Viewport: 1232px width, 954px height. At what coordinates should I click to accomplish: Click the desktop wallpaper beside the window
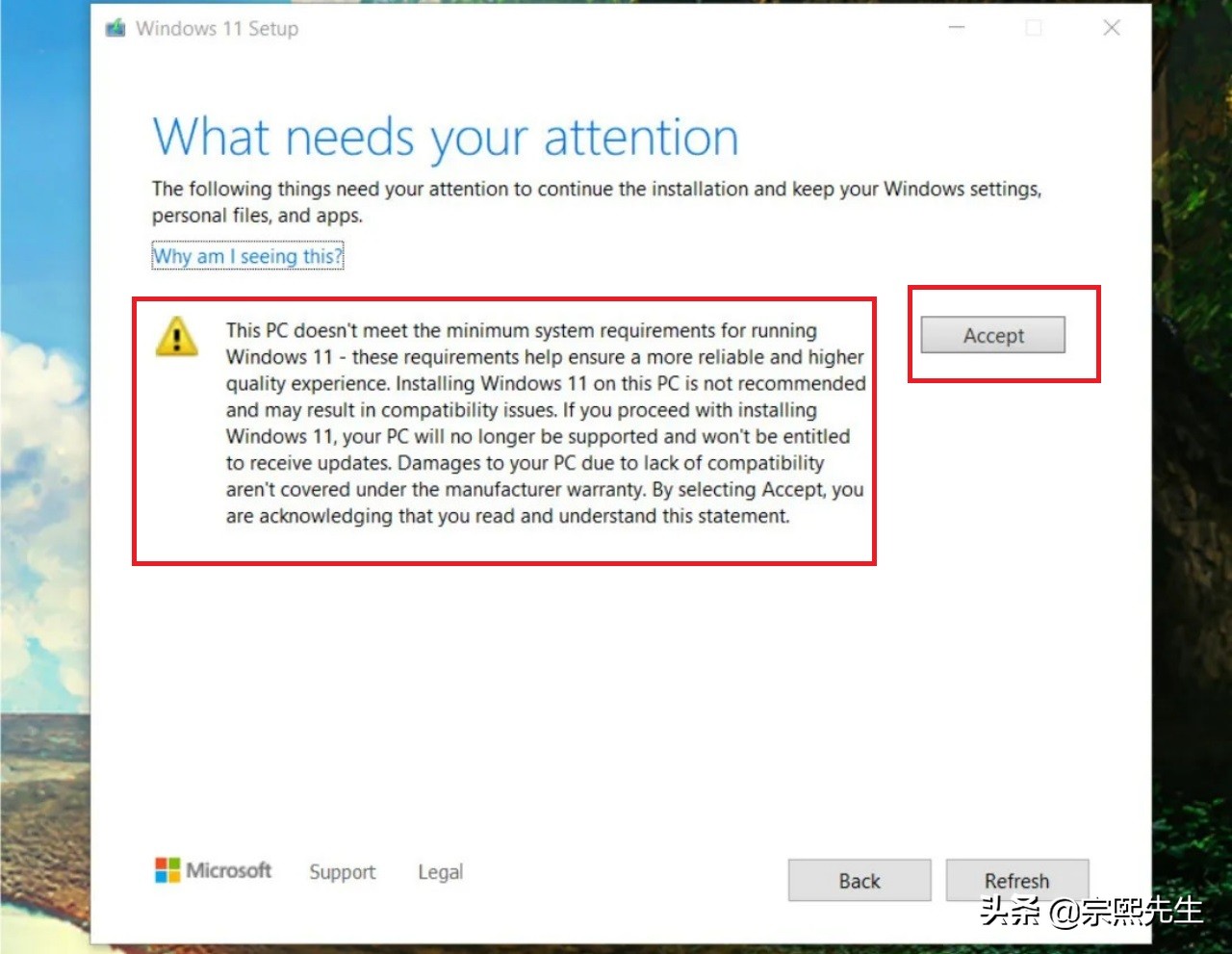click(x=43, y=481)
